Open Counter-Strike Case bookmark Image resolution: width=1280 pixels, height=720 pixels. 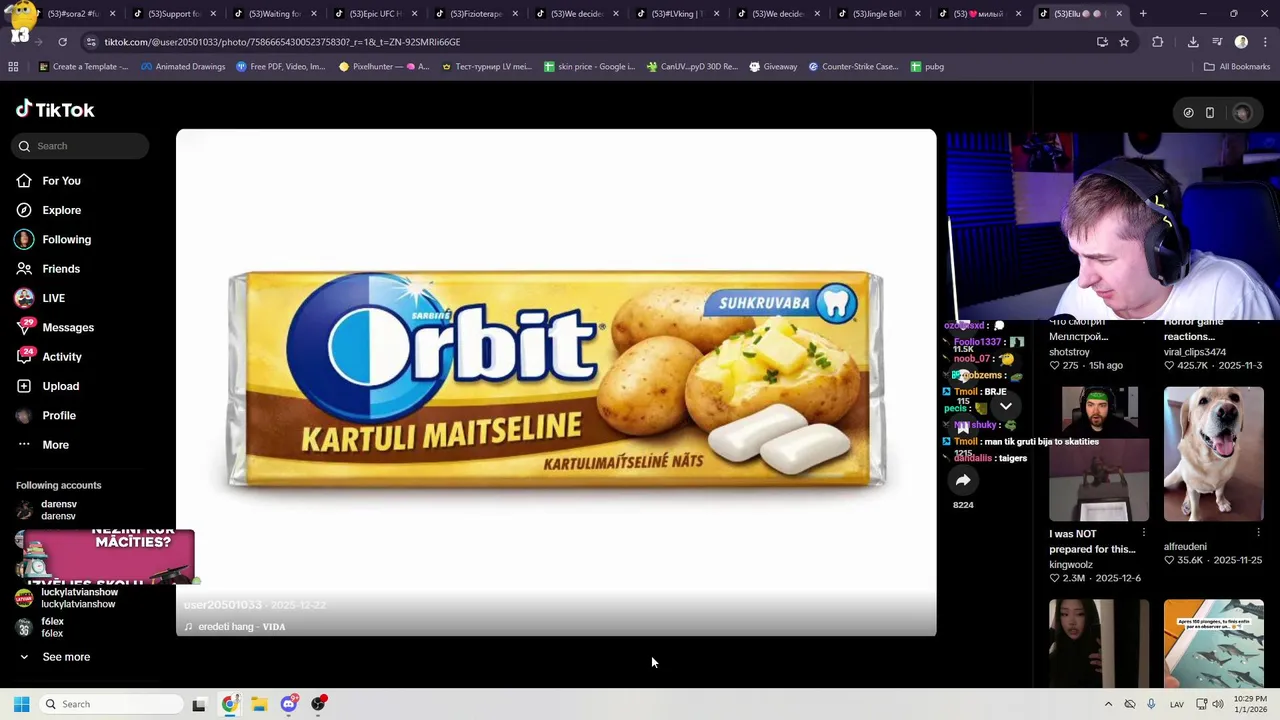[x=853, y=67]
